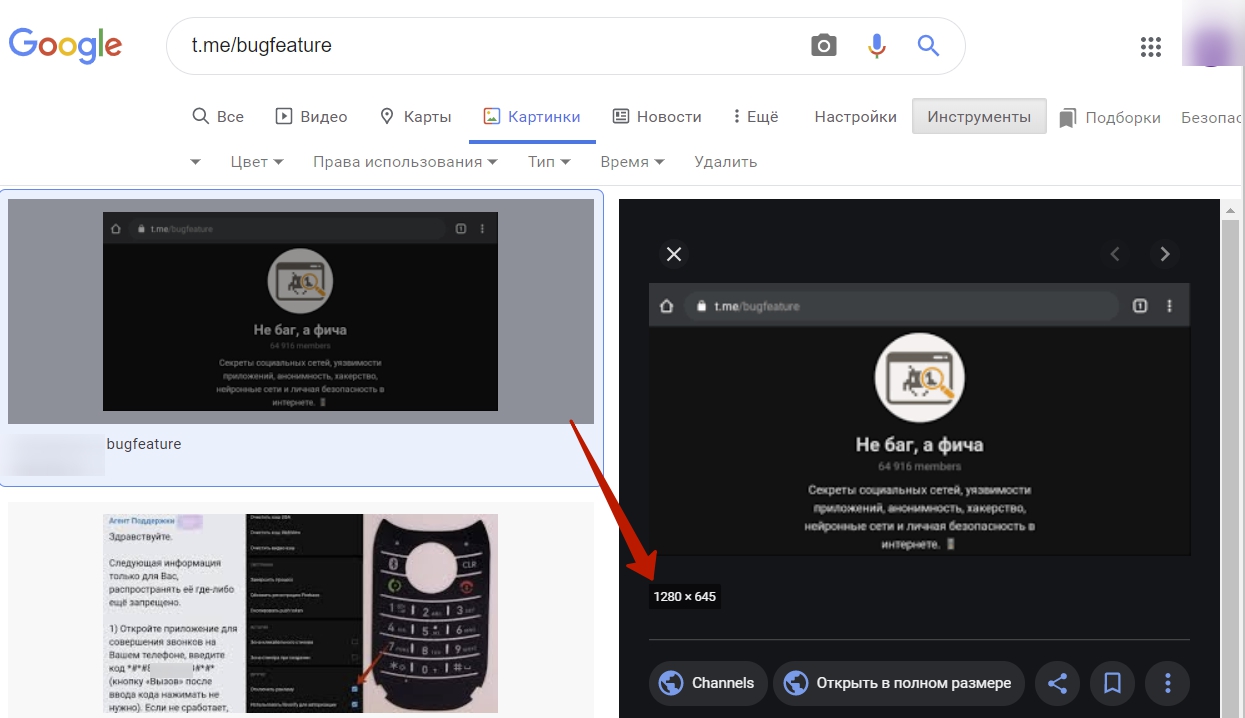The height and width of the screenshot is (718, 1245).
Task: Open the Ещё menu
Action: click(756, 117)
